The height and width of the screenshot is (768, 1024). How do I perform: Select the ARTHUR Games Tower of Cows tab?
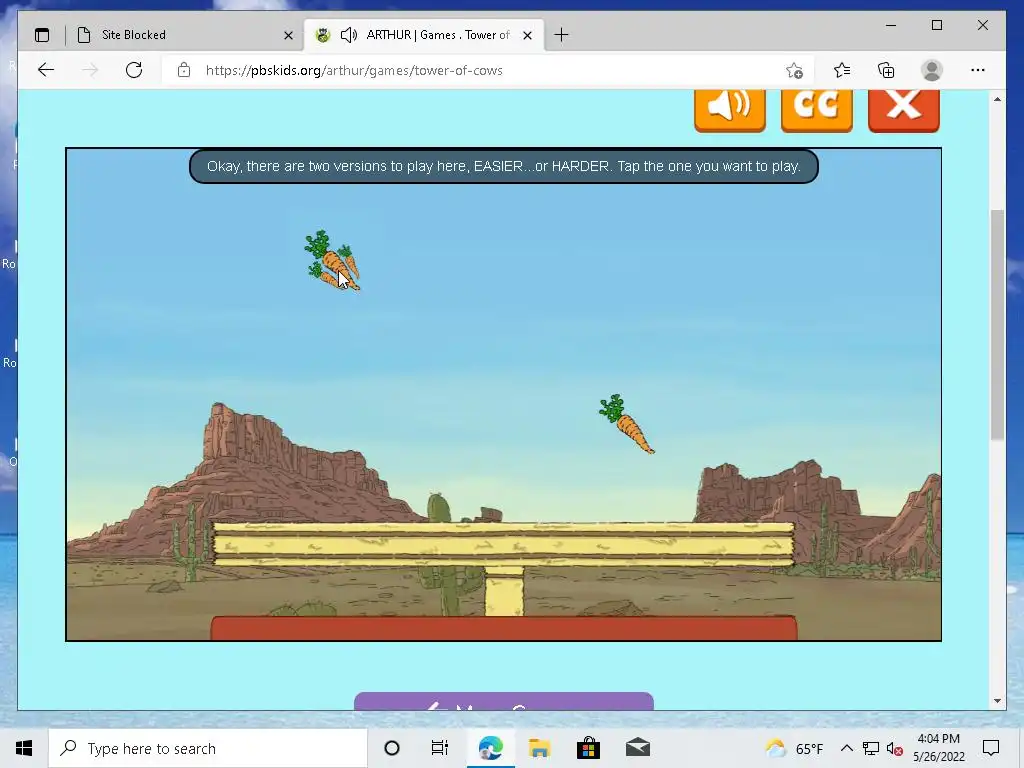point(425,35)
